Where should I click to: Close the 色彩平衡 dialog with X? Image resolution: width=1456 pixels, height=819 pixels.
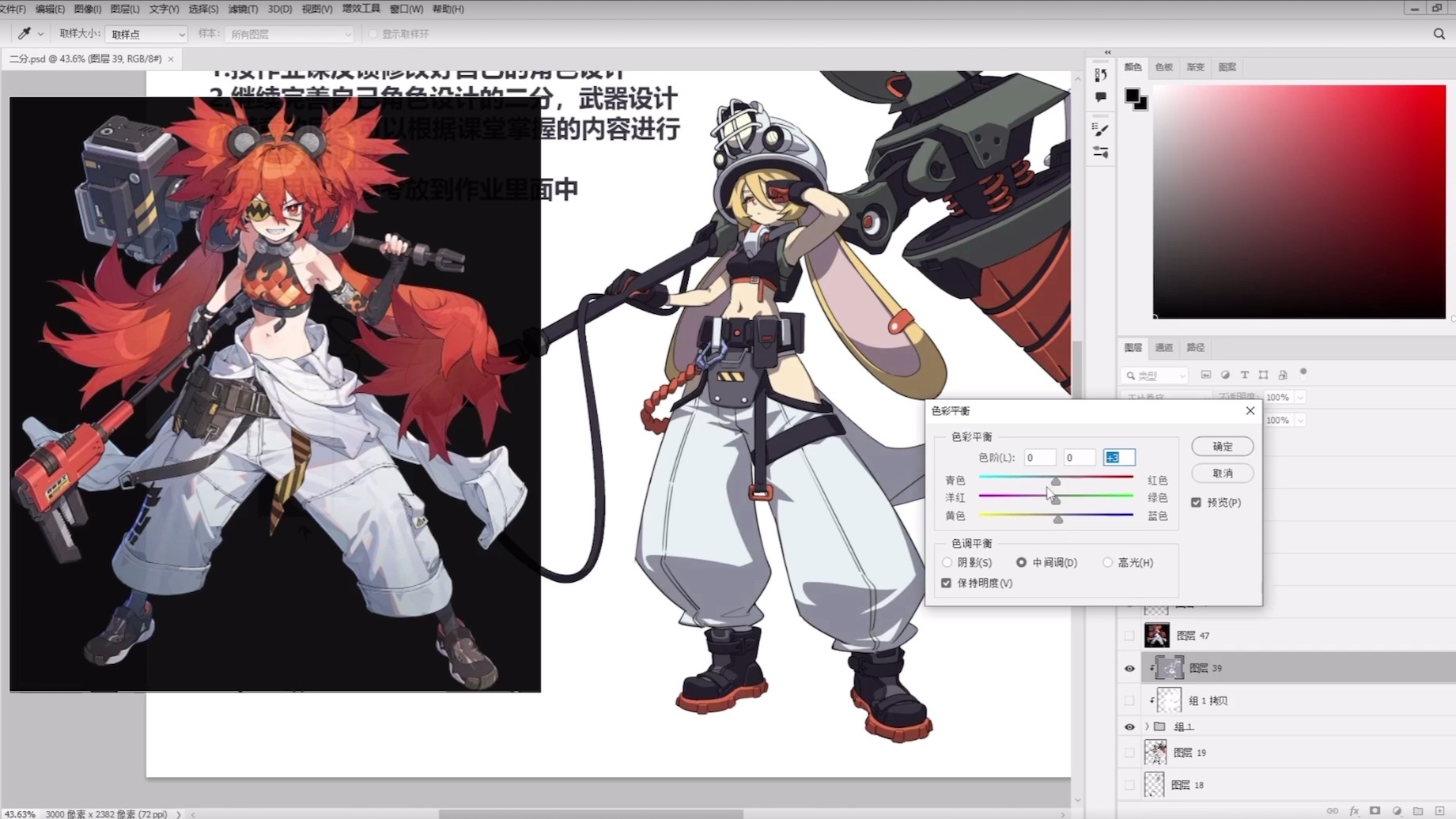coord(1250,410)
